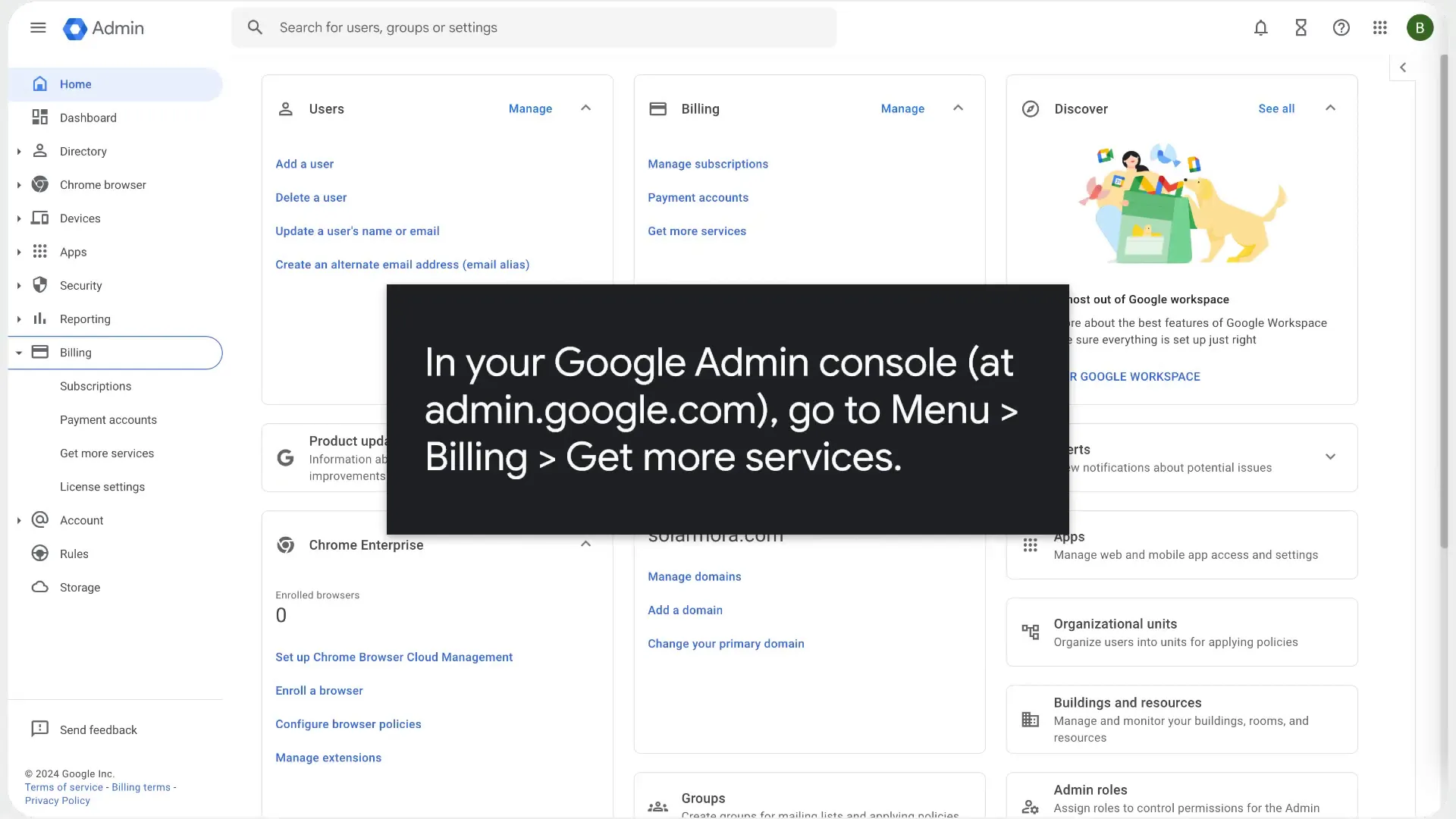
Task: Click the Delete a user link
Action: point(311,198)
